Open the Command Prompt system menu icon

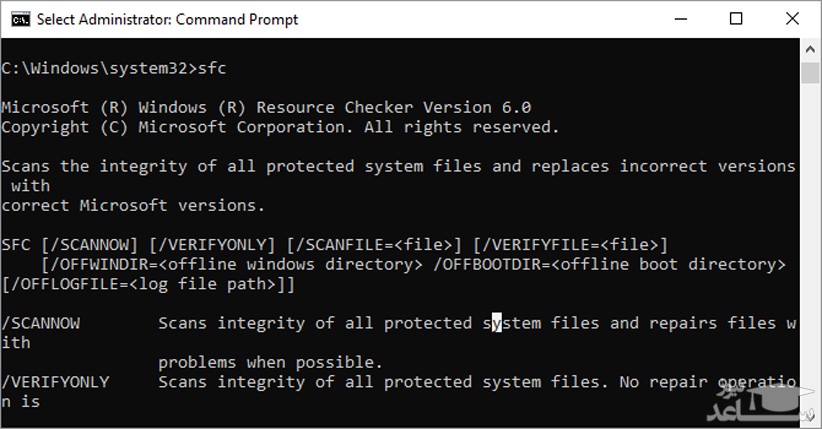click(18, 18)
